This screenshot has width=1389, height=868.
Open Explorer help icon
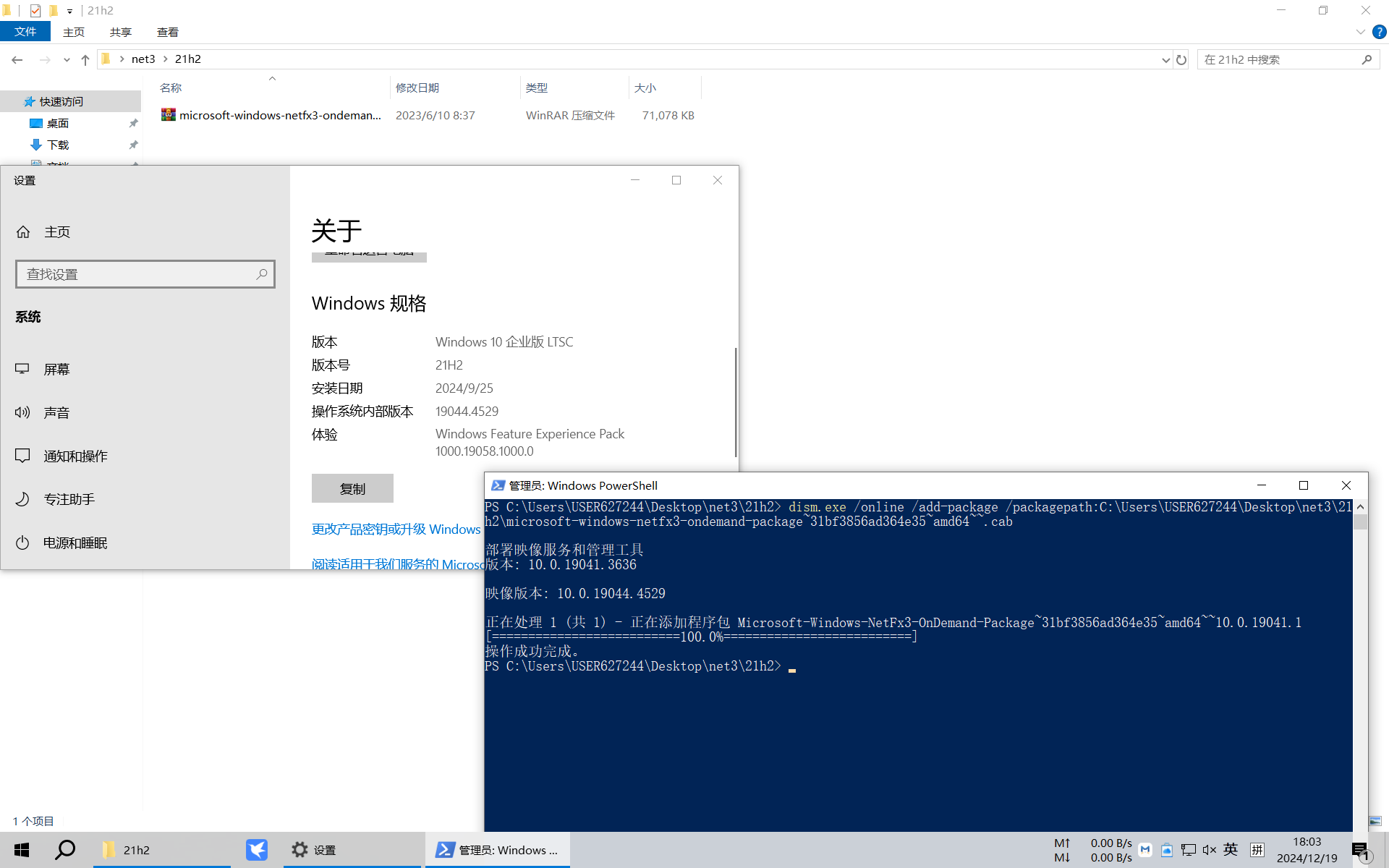click(x=1380, y=32)
